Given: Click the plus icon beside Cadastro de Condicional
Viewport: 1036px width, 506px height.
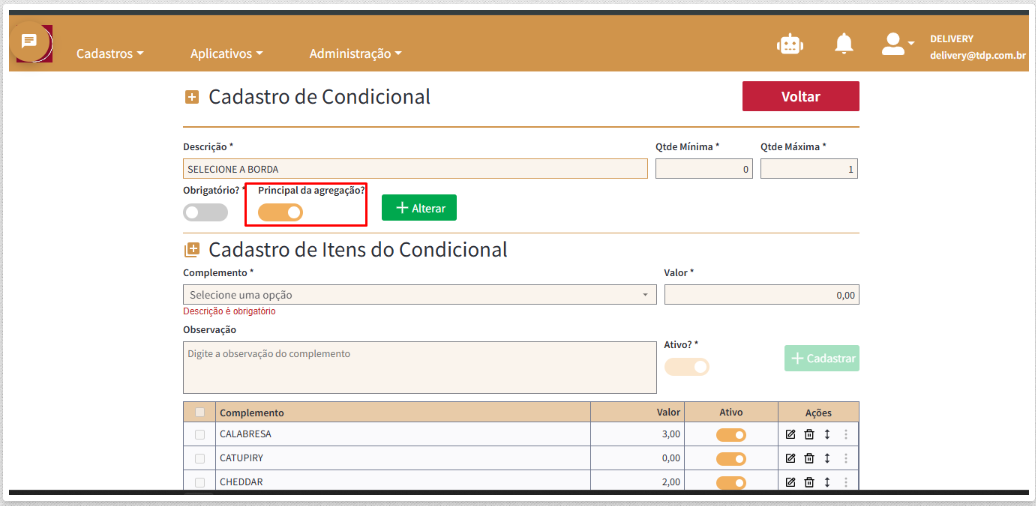Looking at the screenshot, I should pyautogui.click(x=192, y=98).
